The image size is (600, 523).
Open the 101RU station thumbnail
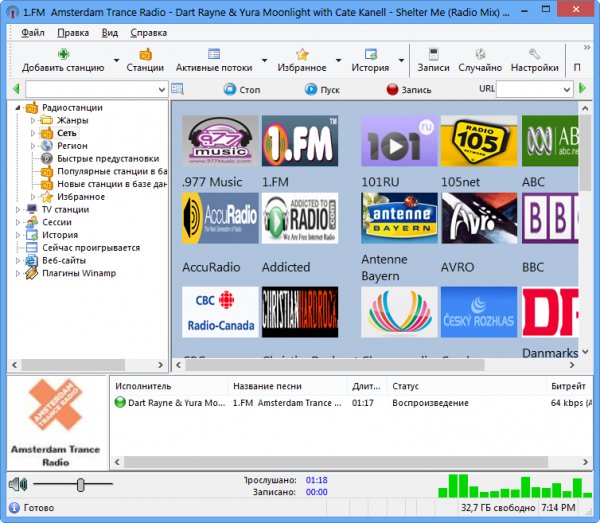click(x=399, y=141)
